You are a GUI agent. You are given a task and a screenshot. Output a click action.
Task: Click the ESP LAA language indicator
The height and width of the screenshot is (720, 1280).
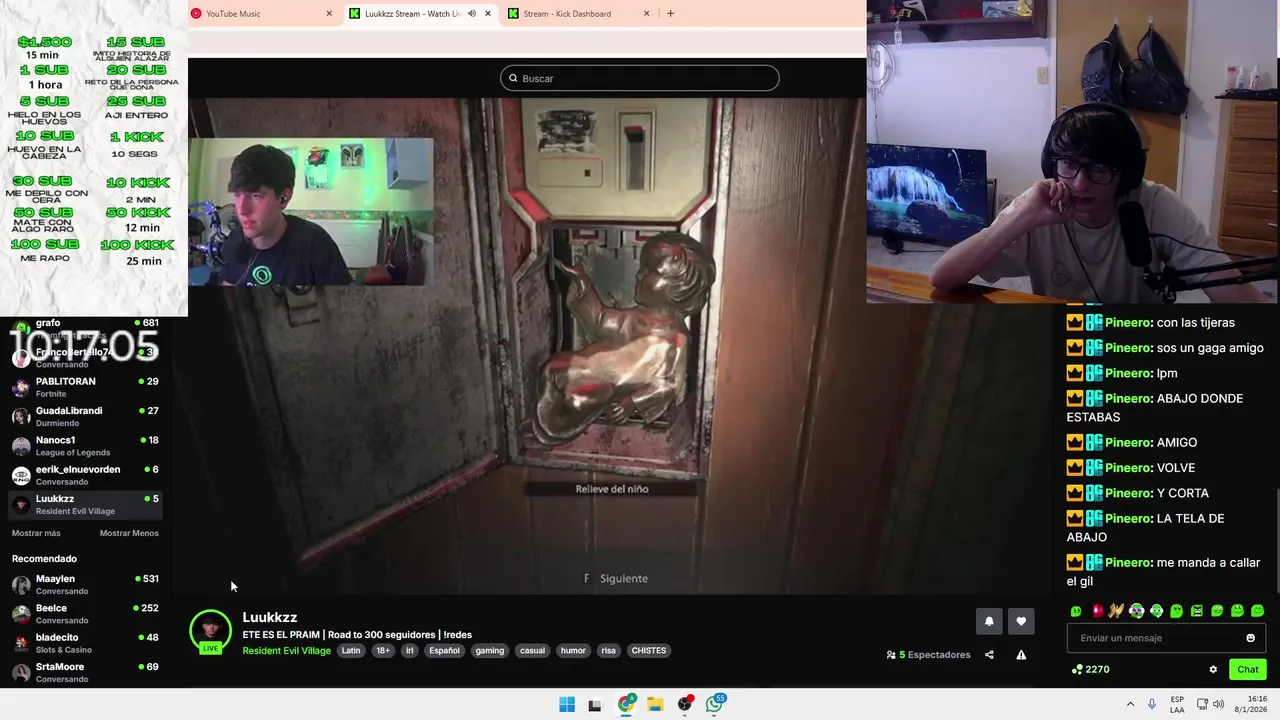pyautogui.click(x=1177, y=704)
